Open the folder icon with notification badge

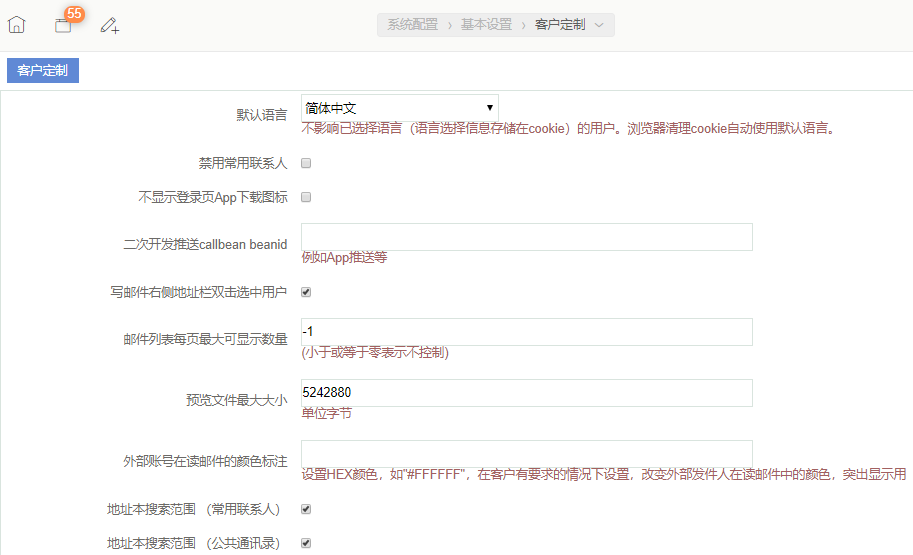point(63,27)
